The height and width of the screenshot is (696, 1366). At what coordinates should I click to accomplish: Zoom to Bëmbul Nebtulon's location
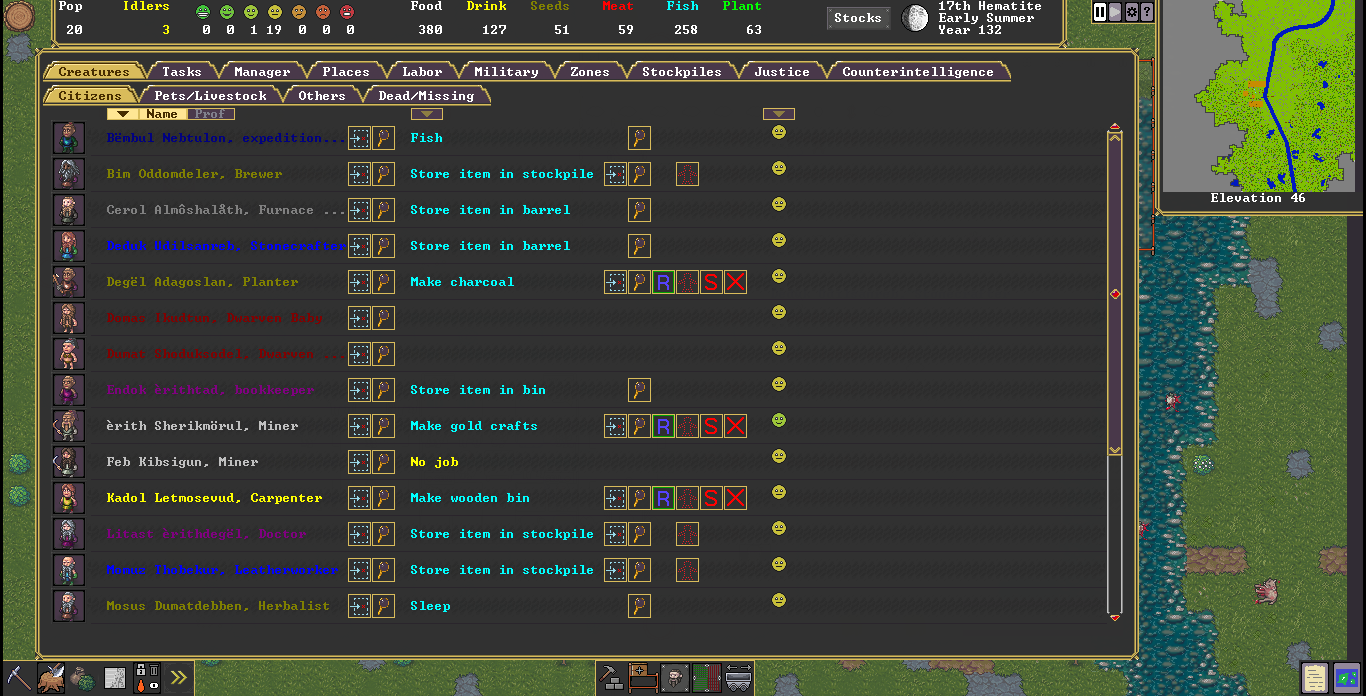[x=359, y=138]
